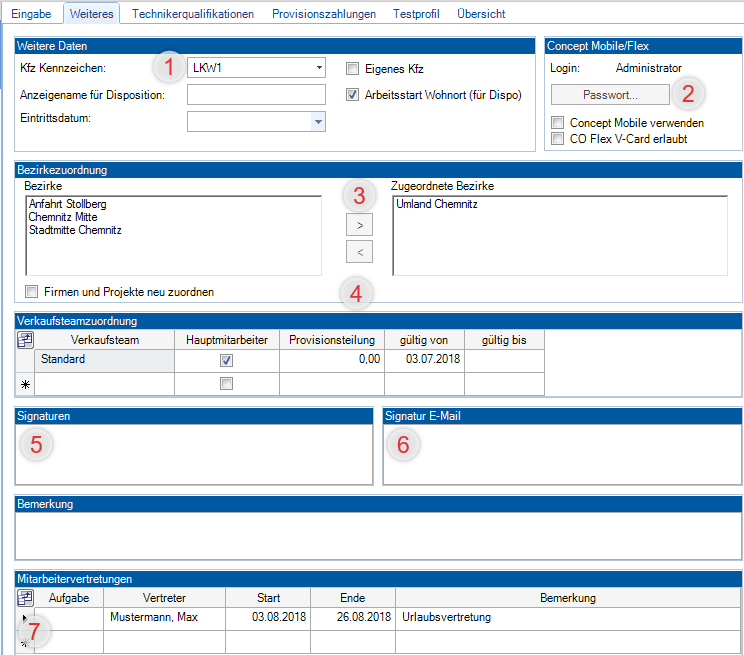
Task: Click grid selector icon in Mitarbeitervertretungen table
Action: coord(25,598)
